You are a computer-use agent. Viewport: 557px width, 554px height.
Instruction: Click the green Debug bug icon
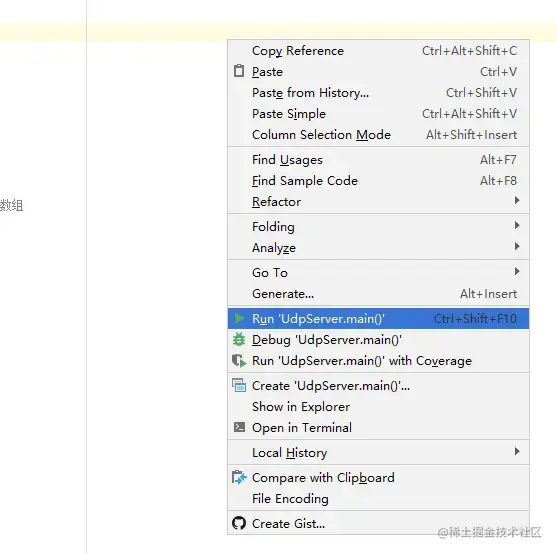(239, 339)
